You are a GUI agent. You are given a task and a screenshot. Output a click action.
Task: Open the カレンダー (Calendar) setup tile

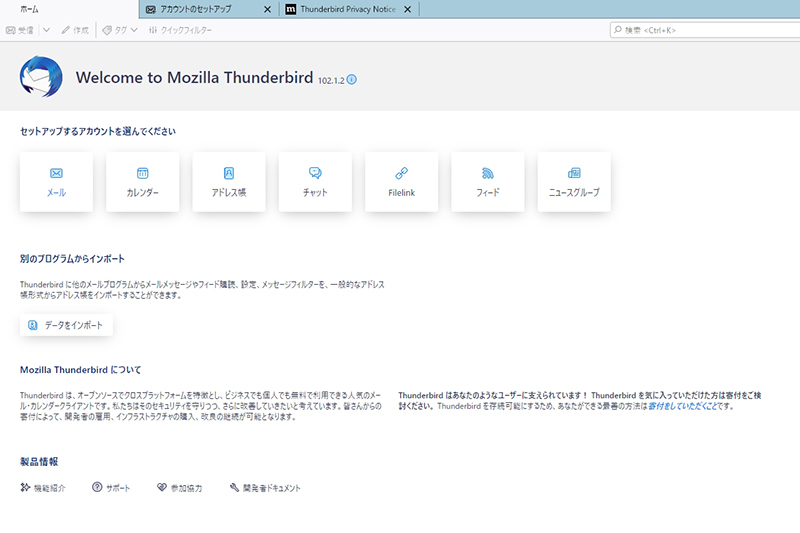(142, 181)
